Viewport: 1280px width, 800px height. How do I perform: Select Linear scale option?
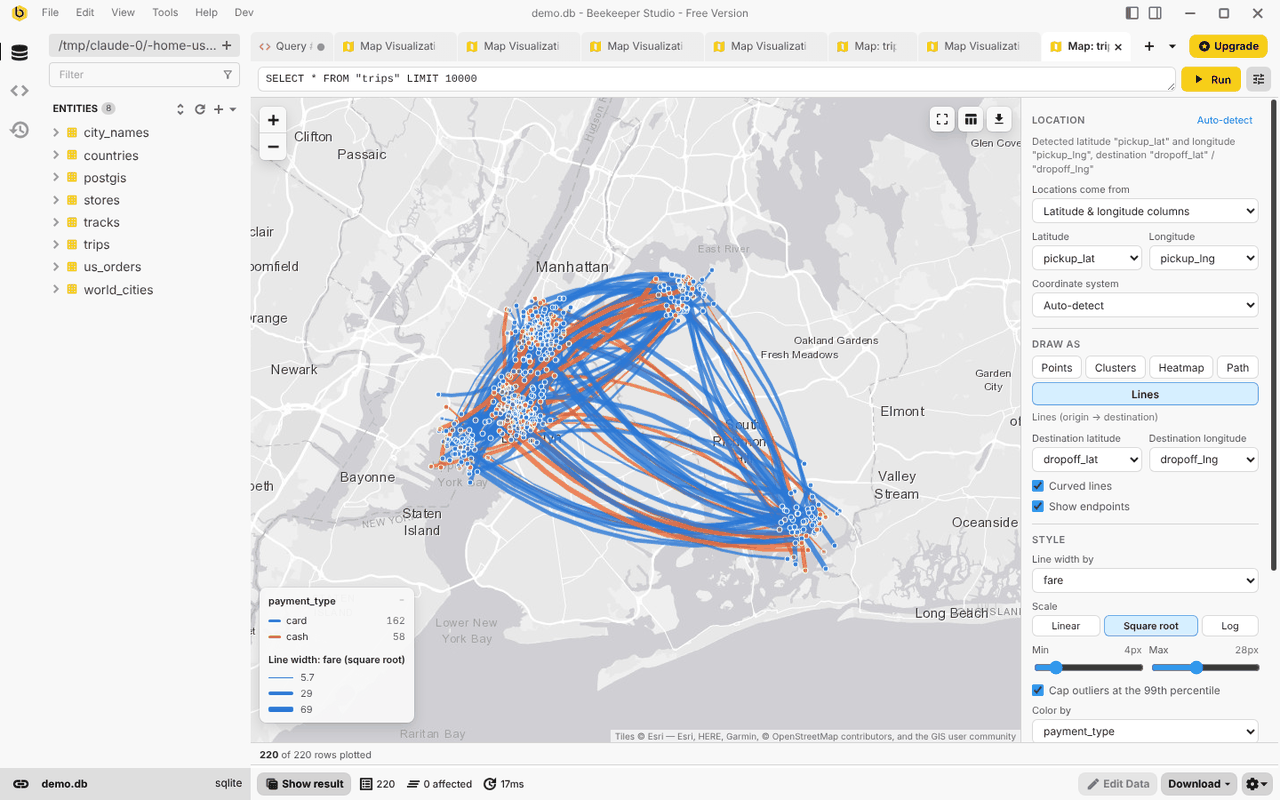(1066, 626)
